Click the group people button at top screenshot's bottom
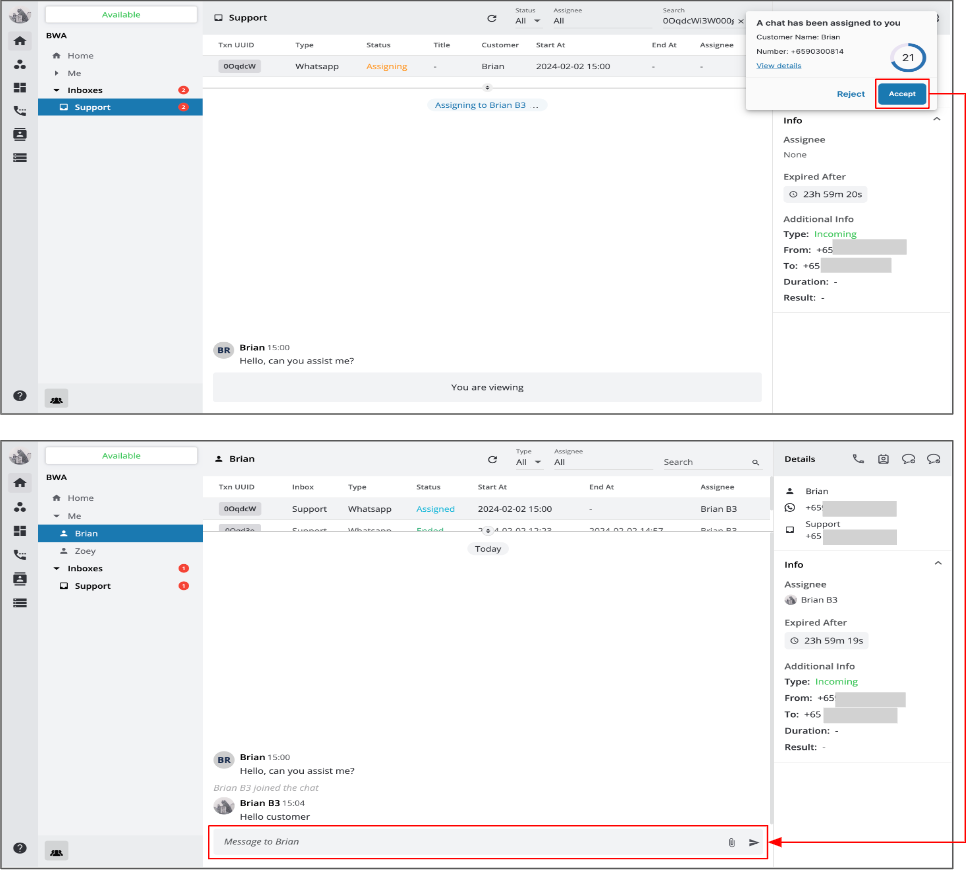 tap(56, 400)
